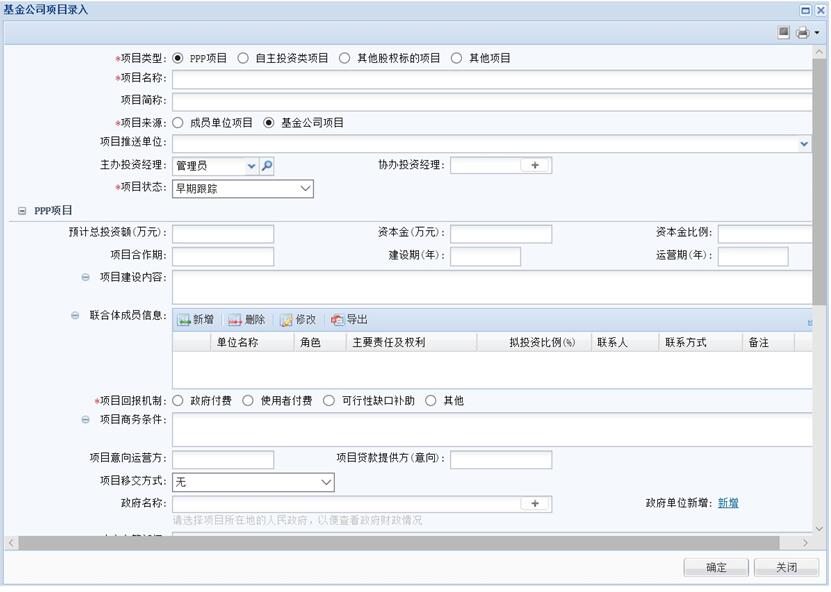Collapse the PPP项目 section

point(22,211)
